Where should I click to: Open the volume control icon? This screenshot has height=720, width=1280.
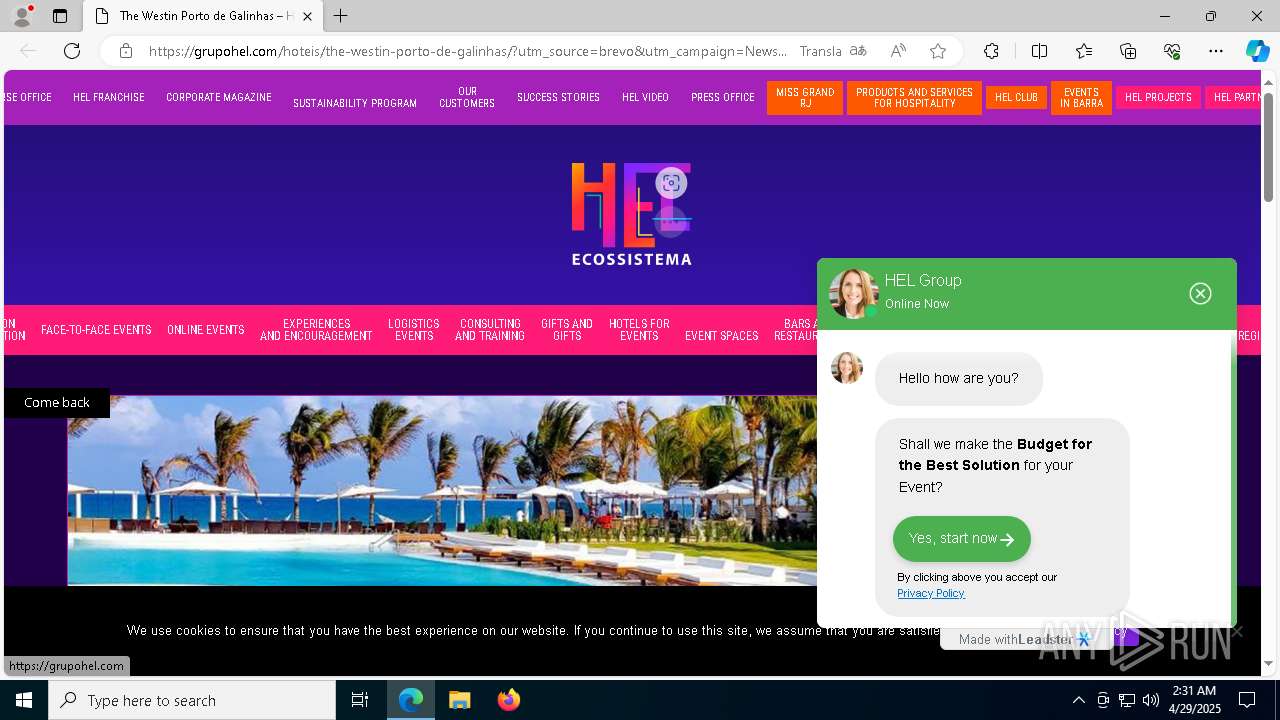pos(1151,700)
